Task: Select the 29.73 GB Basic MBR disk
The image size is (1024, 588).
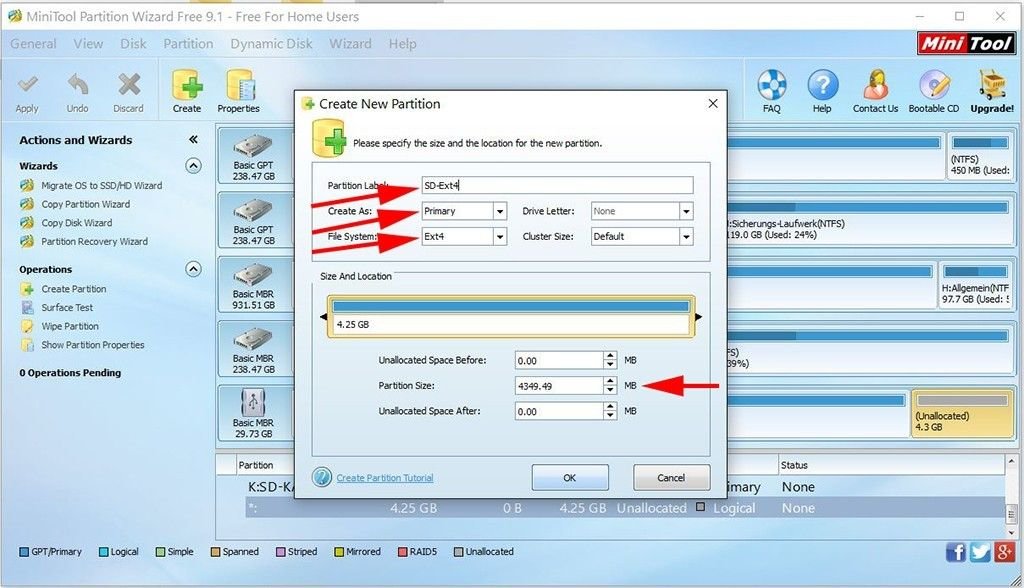Action: click(254, 413)
